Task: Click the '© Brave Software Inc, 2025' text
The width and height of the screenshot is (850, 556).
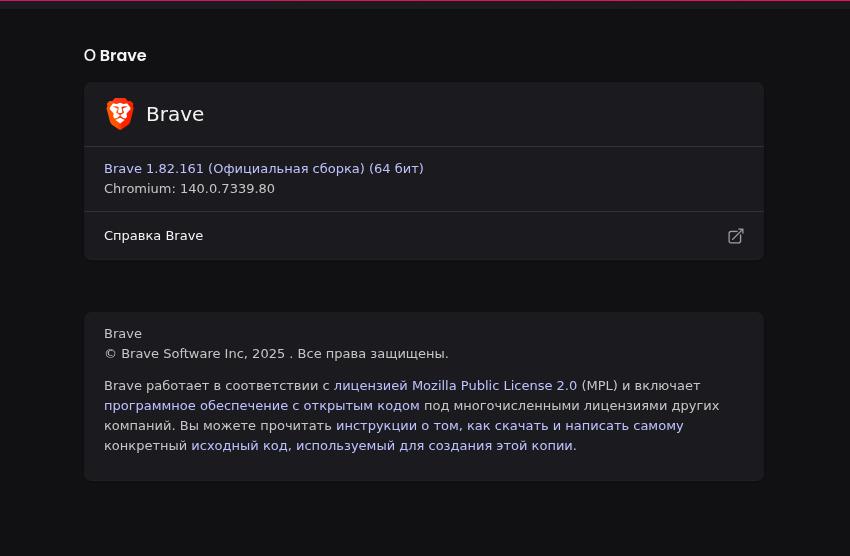Action: (195, 353)
